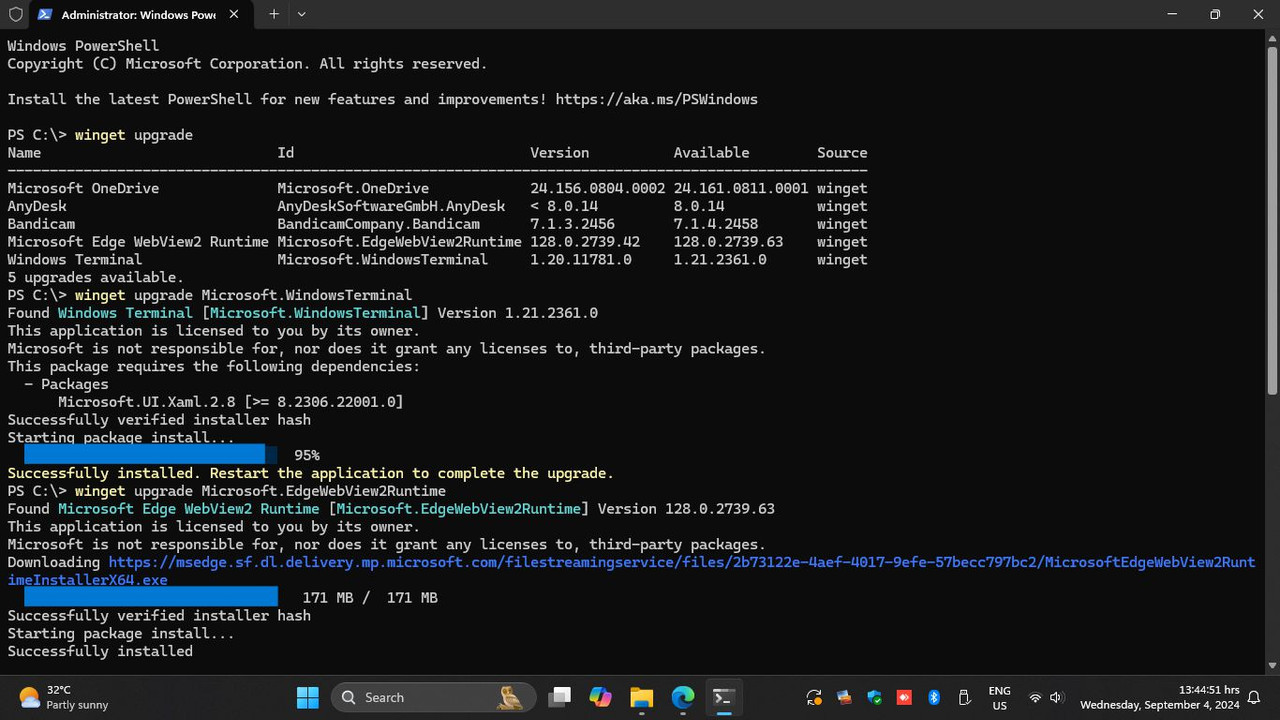Click the 'Source' column header
Image resolution: width=1280 pixels, height=720 pixels.
pos(842,153)
